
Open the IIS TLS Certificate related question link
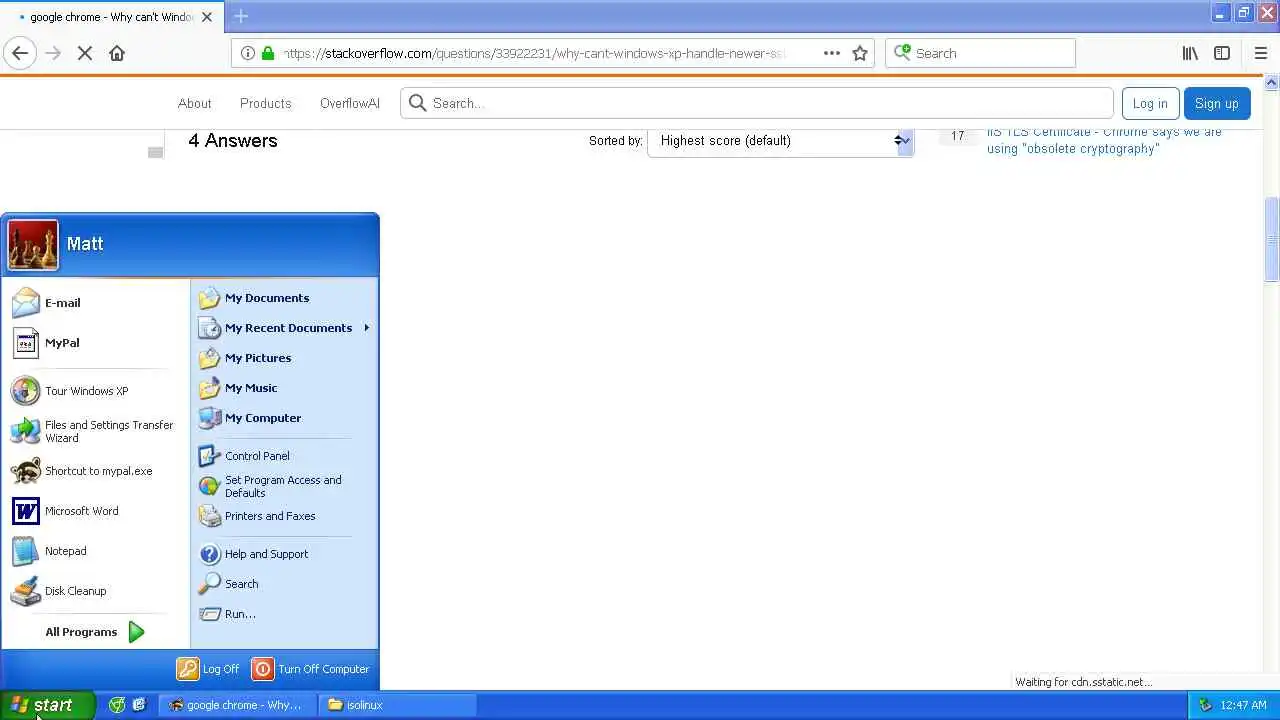coord(1104,140)
